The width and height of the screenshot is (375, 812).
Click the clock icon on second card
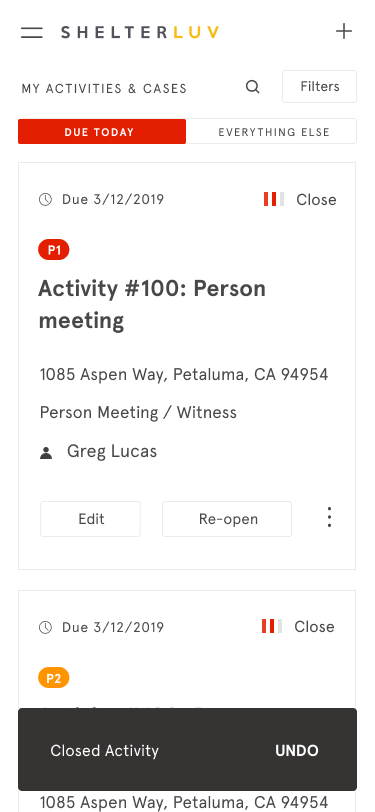click(46, 627)
